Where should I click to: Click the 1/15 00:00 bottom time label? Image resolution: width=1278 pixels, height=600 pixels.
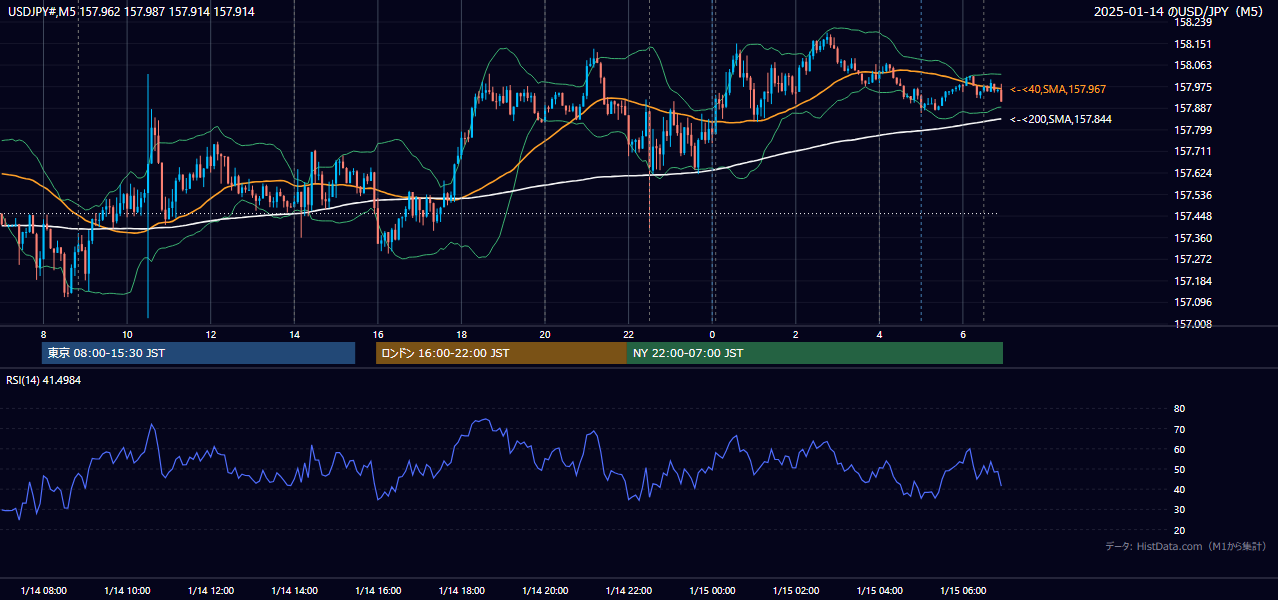712,591
